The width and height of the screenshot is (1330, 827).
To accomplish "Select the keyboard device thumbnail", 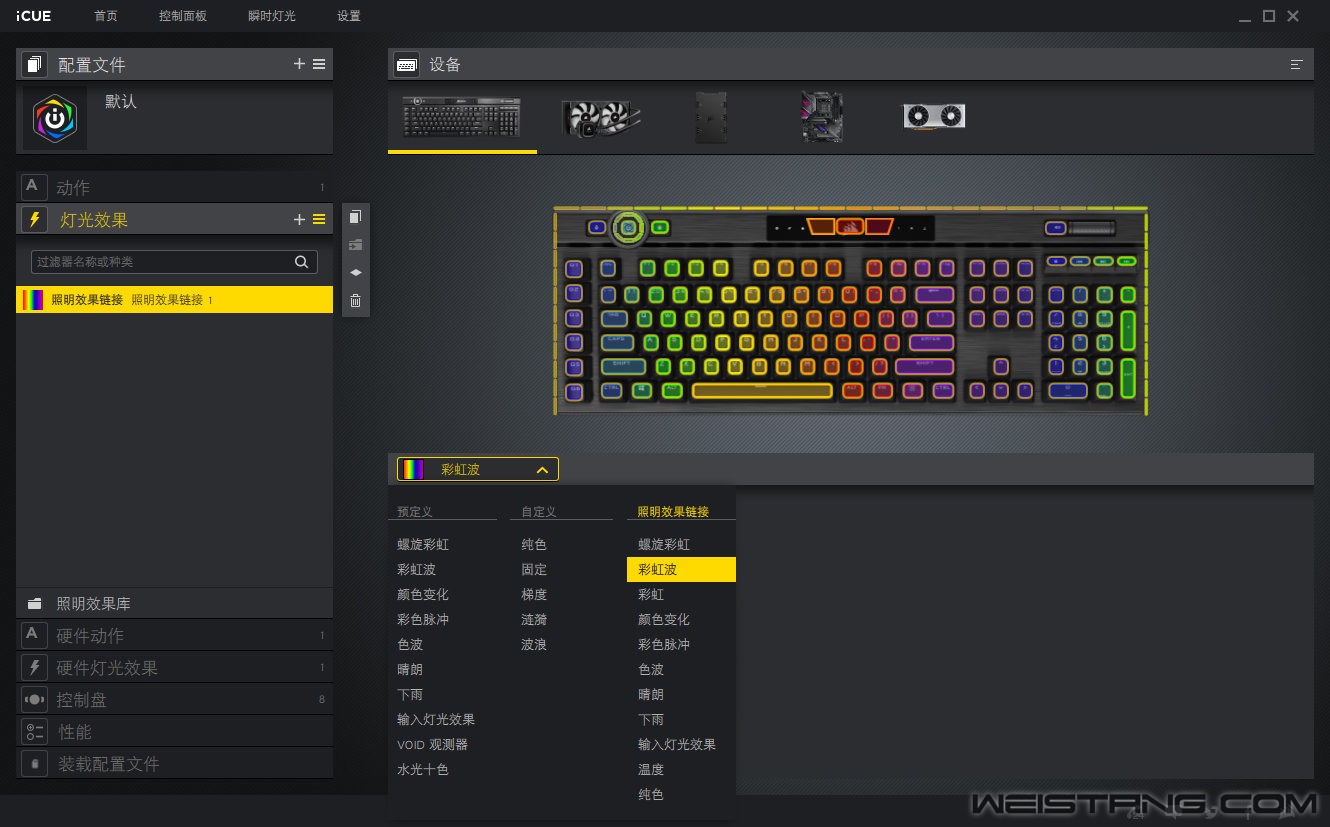I will (x=461, y=117).
